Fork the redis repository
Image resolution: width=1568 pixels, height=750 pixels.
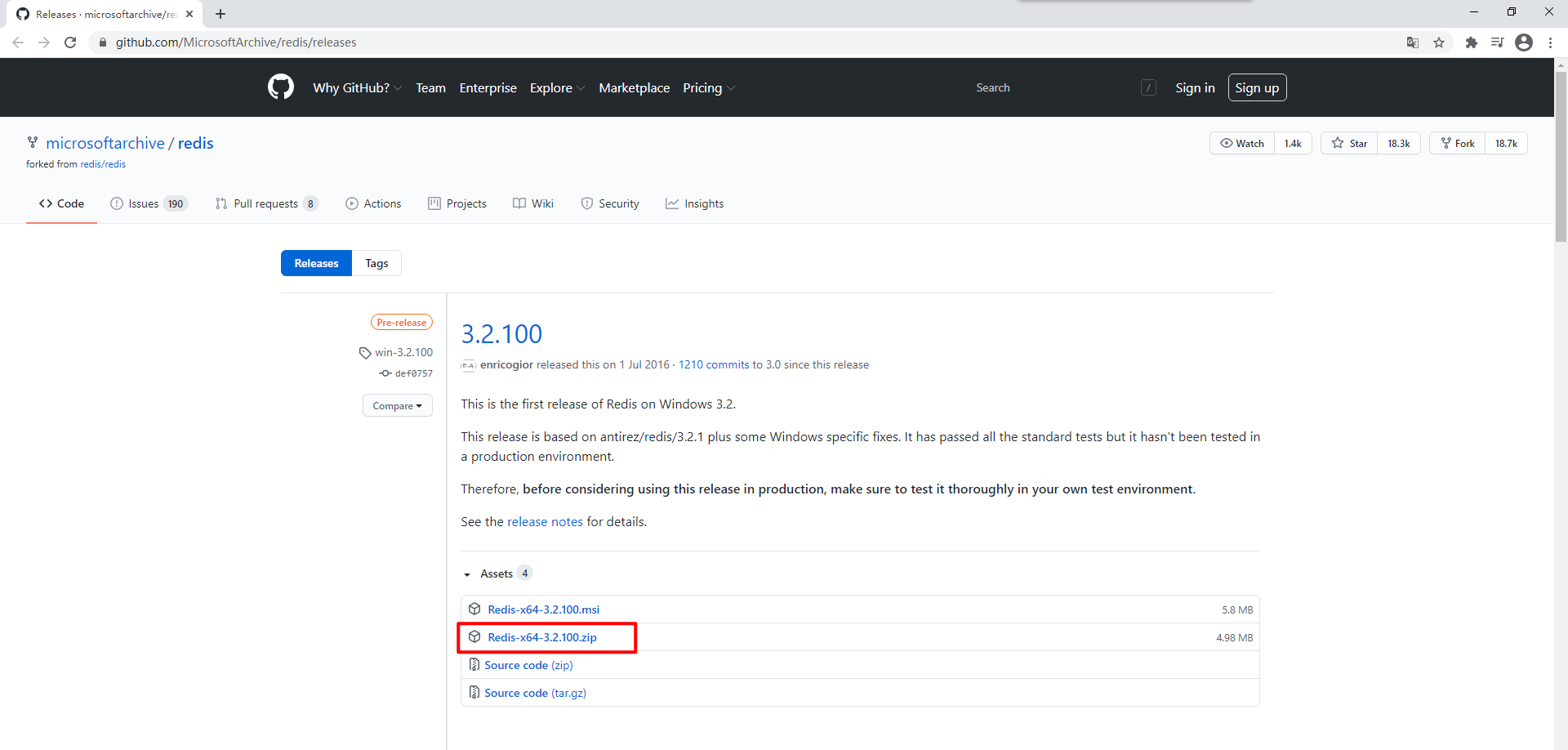tap(1457, 143)
